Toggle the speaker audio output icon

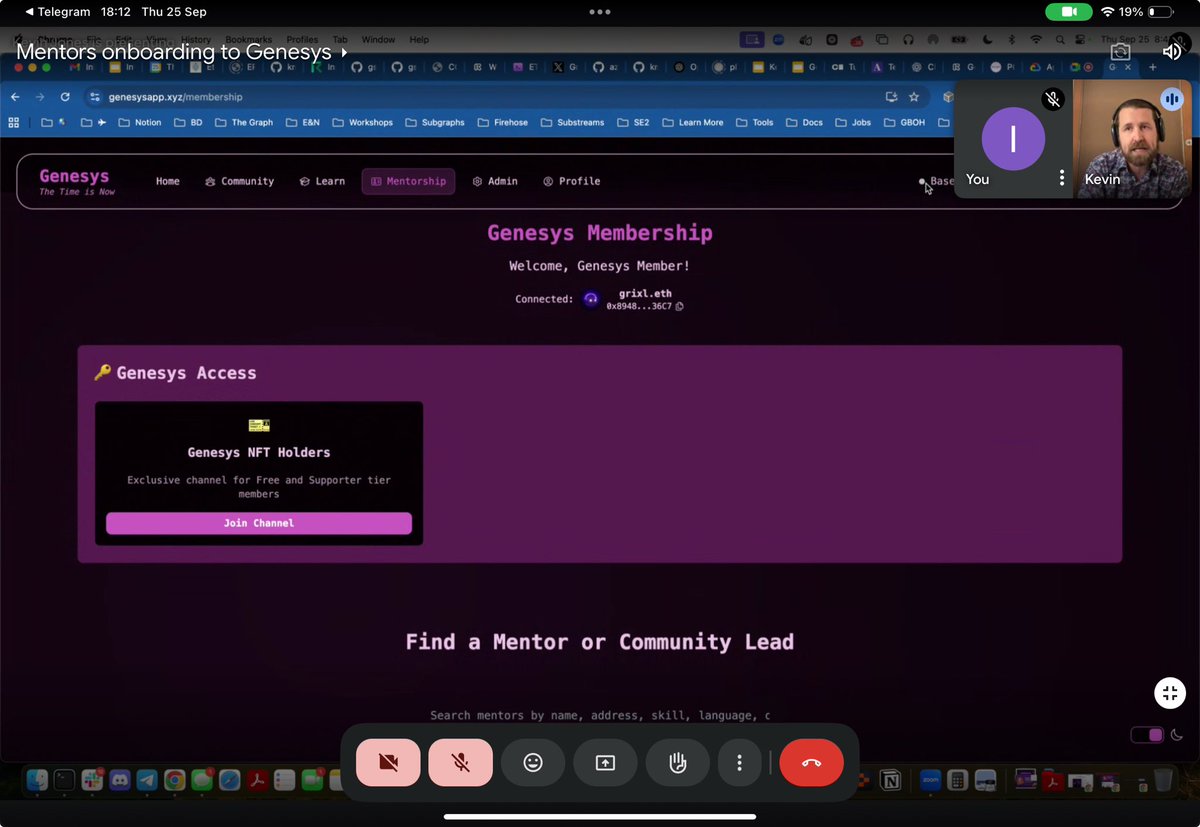tap(1171, 51)
